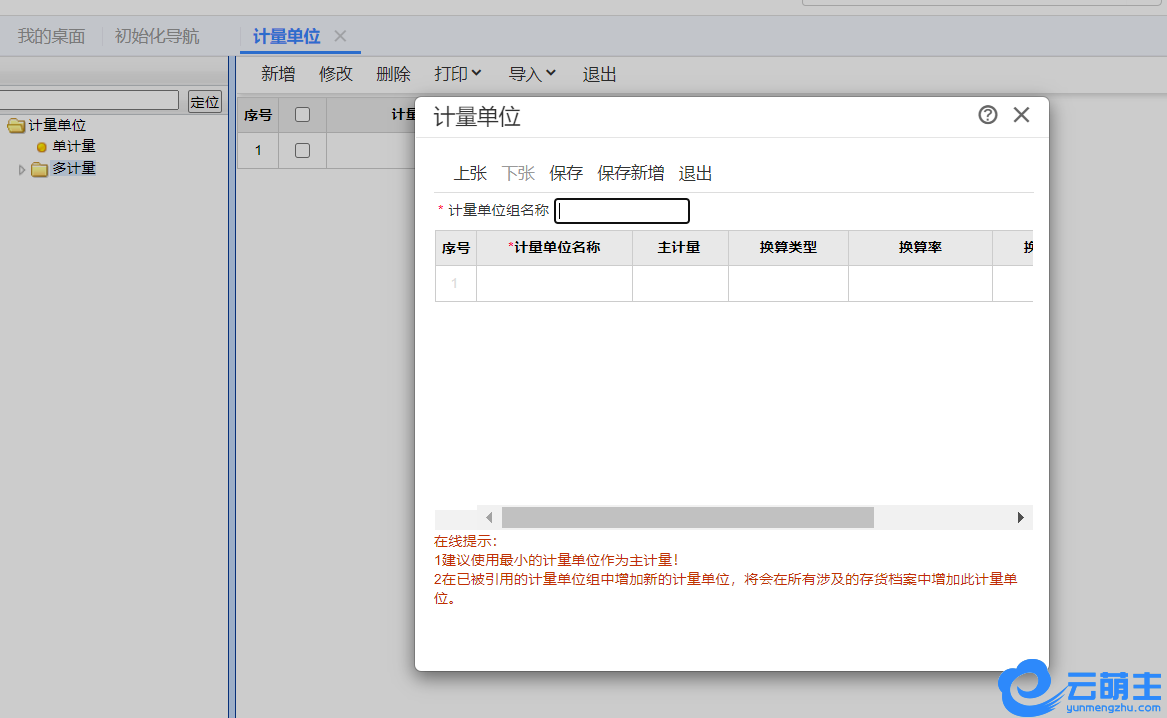Open the 打印 dropdown menu
The height and width of the screenshot is (718, 1167).
pos(458,74)
